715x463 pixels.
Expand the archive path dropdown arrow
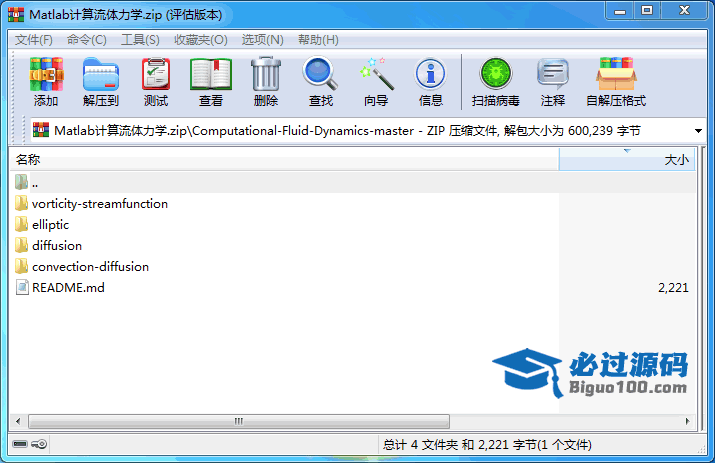[696, 131]
